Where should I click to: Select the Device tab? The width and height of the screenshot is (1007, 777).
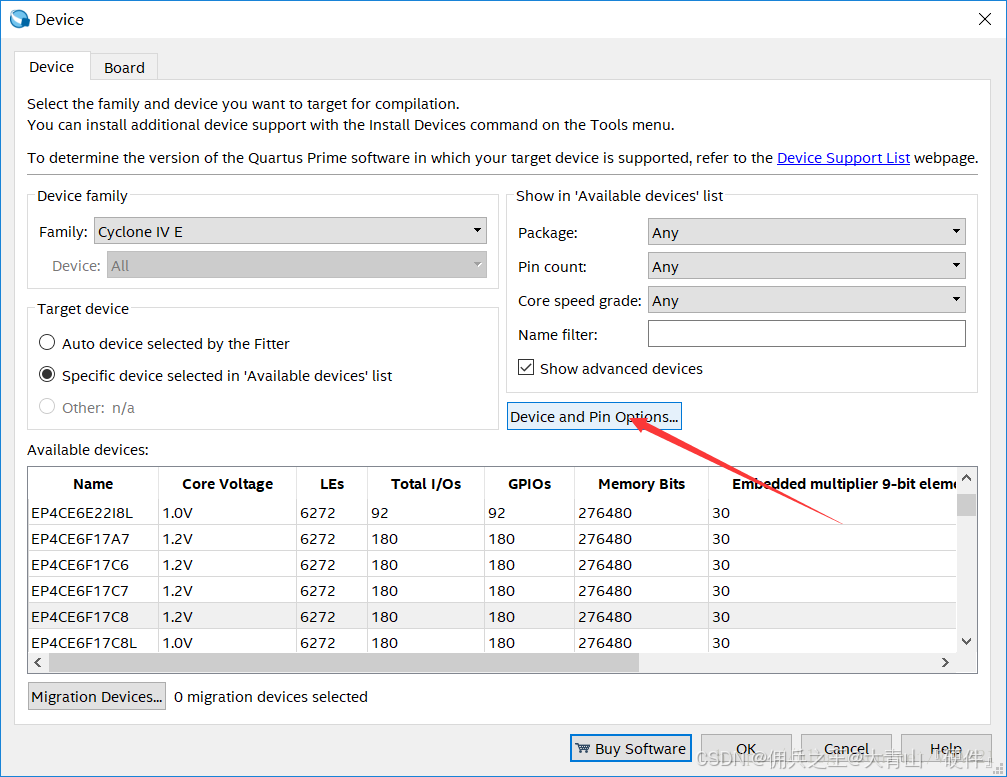[x=51, y=67]
